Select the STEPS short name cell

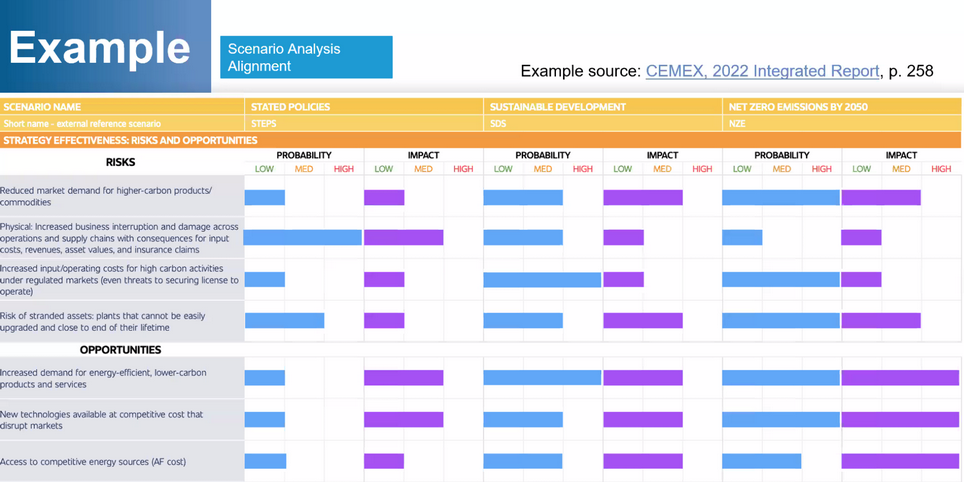(264, 124)
